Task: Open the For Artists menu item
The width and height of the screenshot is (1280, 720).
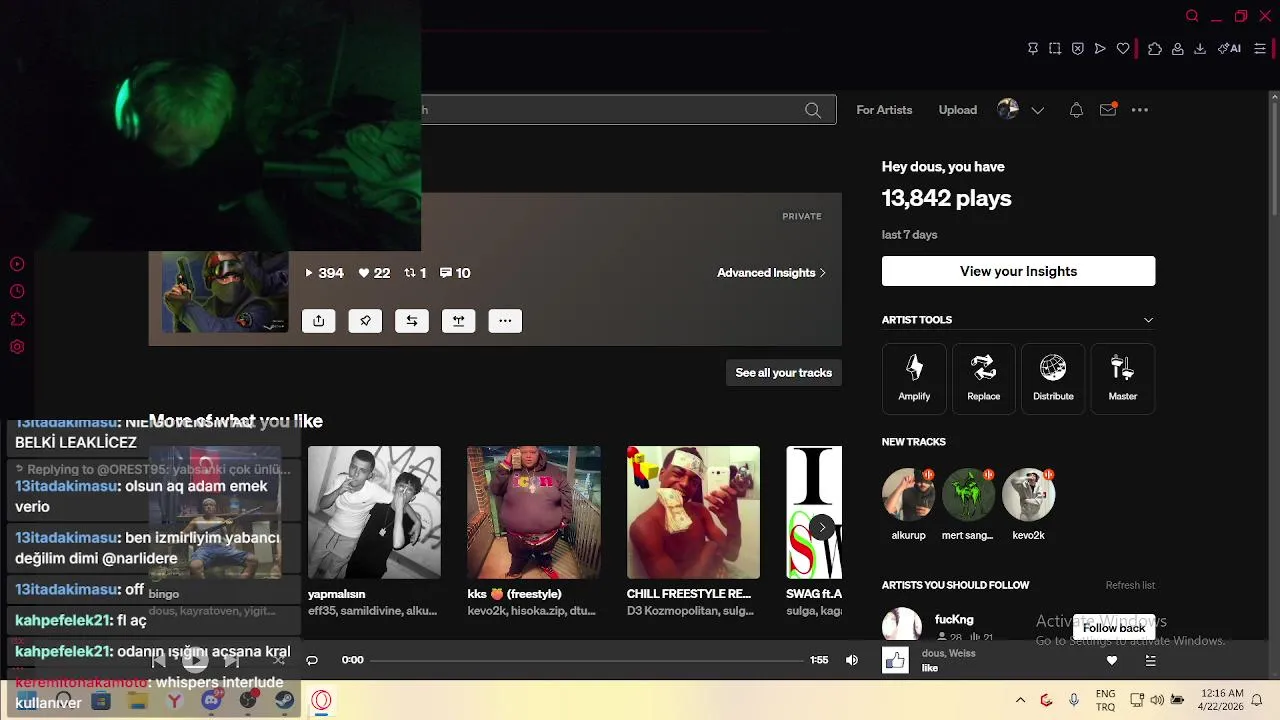Action: [x=884, y=110]
